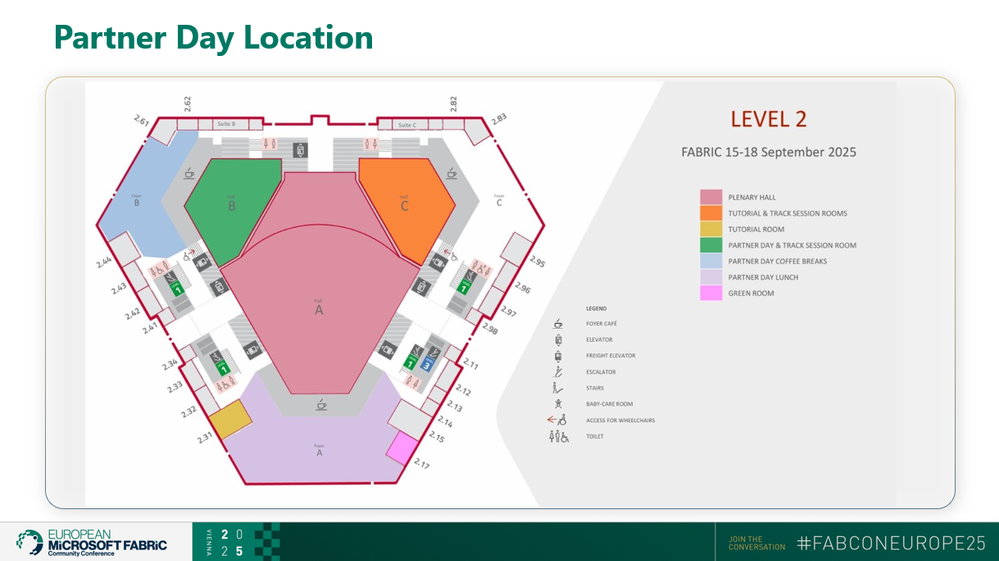
Task: Click the Partner Day Coffee Breaks blue swatch
Action: pos(711,260)
